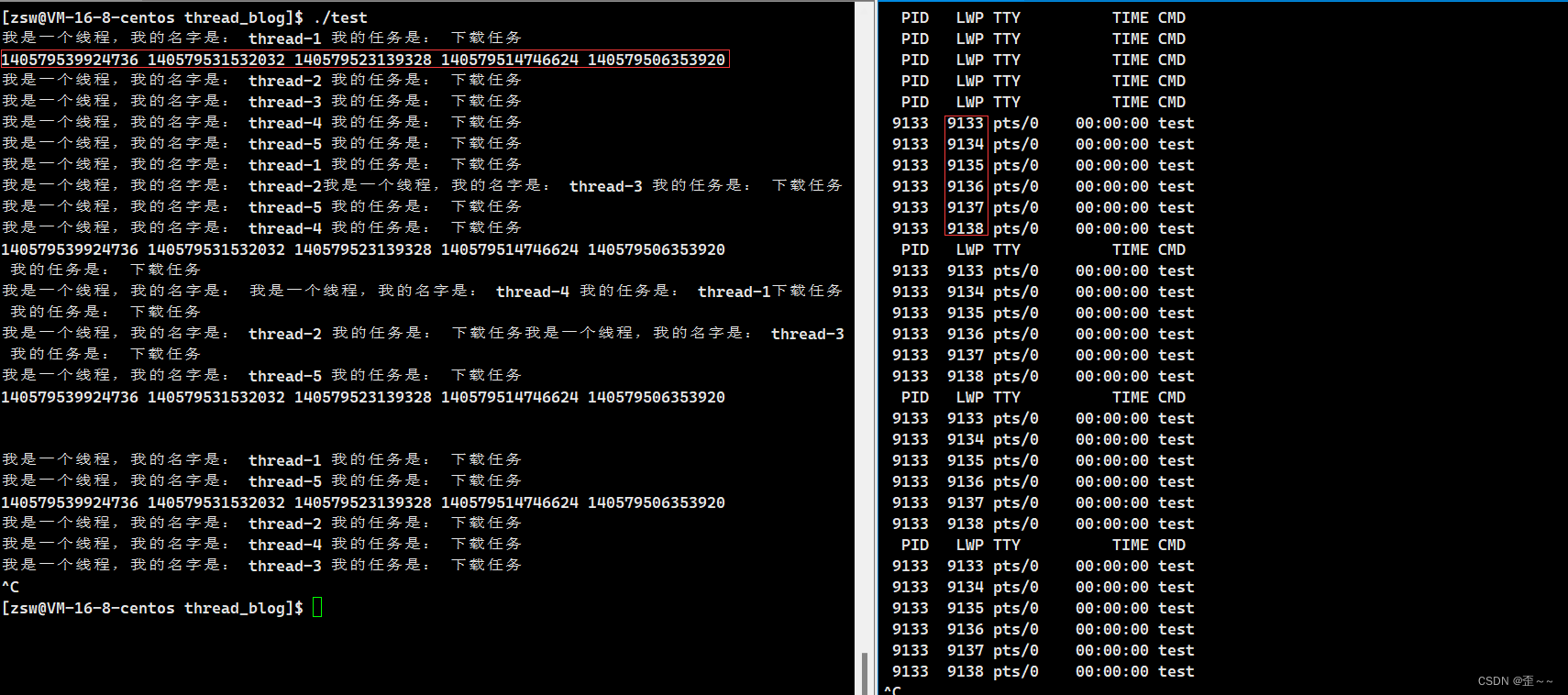The height and width of the screenshot is (695, 1568).
Task: Click the left terminal's vertical scrollbar thumb
Action: 864,673
